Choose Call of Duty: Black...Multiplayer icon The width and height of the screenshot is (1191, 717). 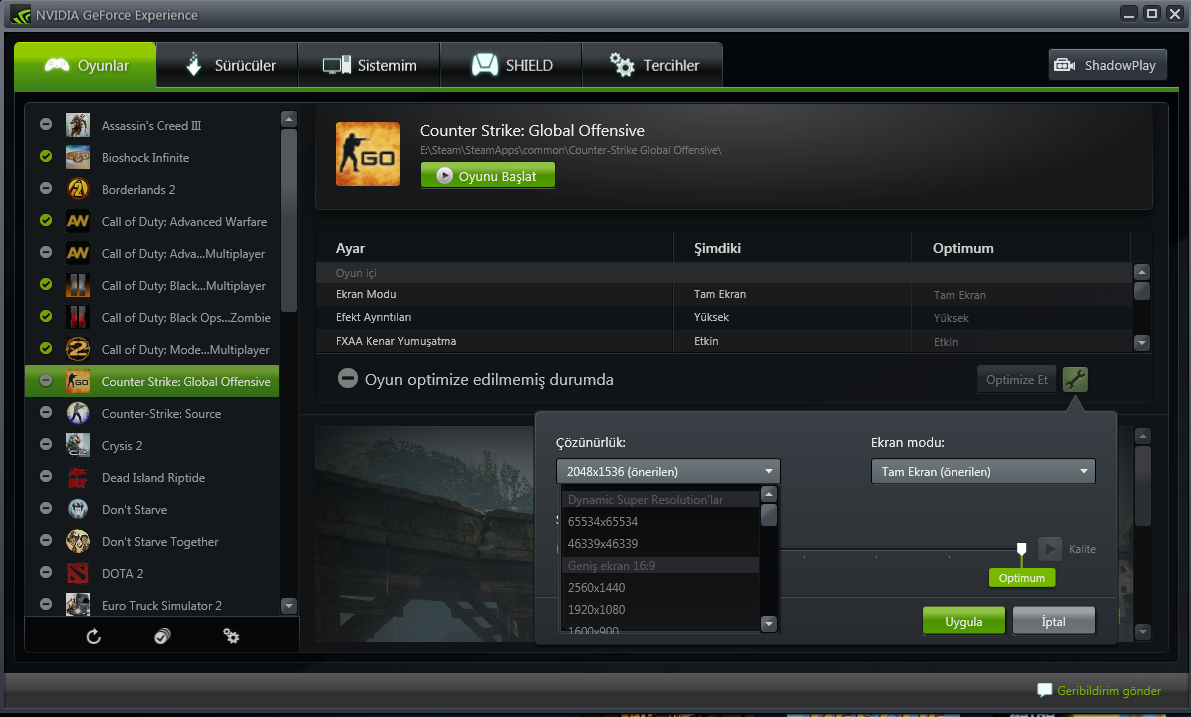point(77,285)
